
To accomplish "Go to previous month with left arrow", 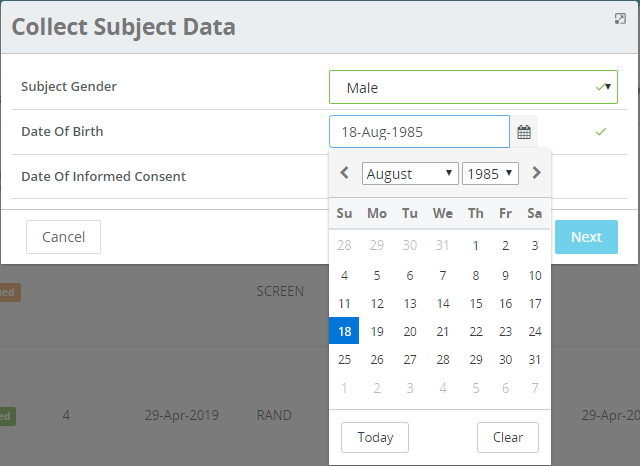I will tap(344, 173).
